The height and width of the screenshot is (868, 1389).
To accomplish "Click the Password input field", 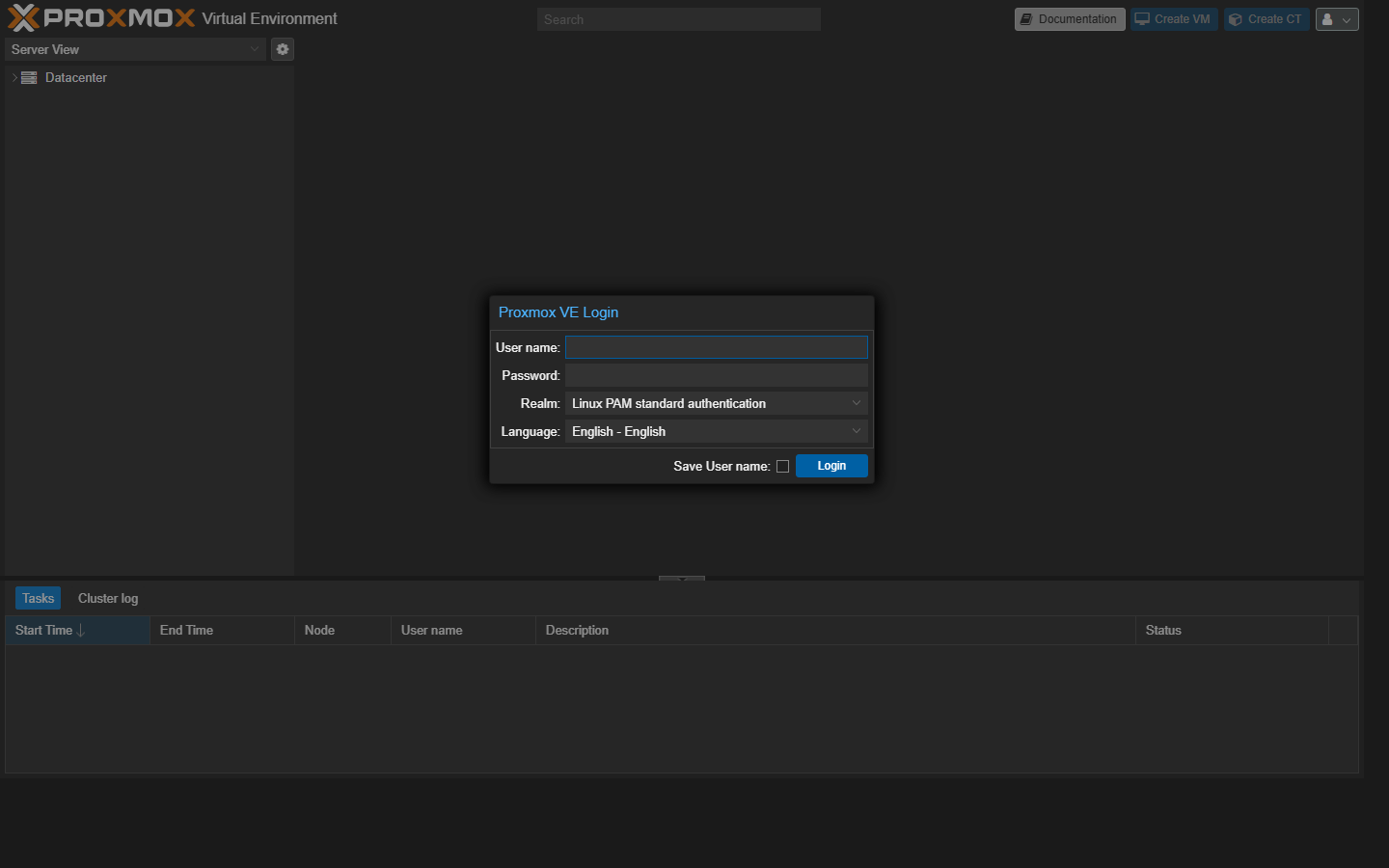I will coord(717,375).
